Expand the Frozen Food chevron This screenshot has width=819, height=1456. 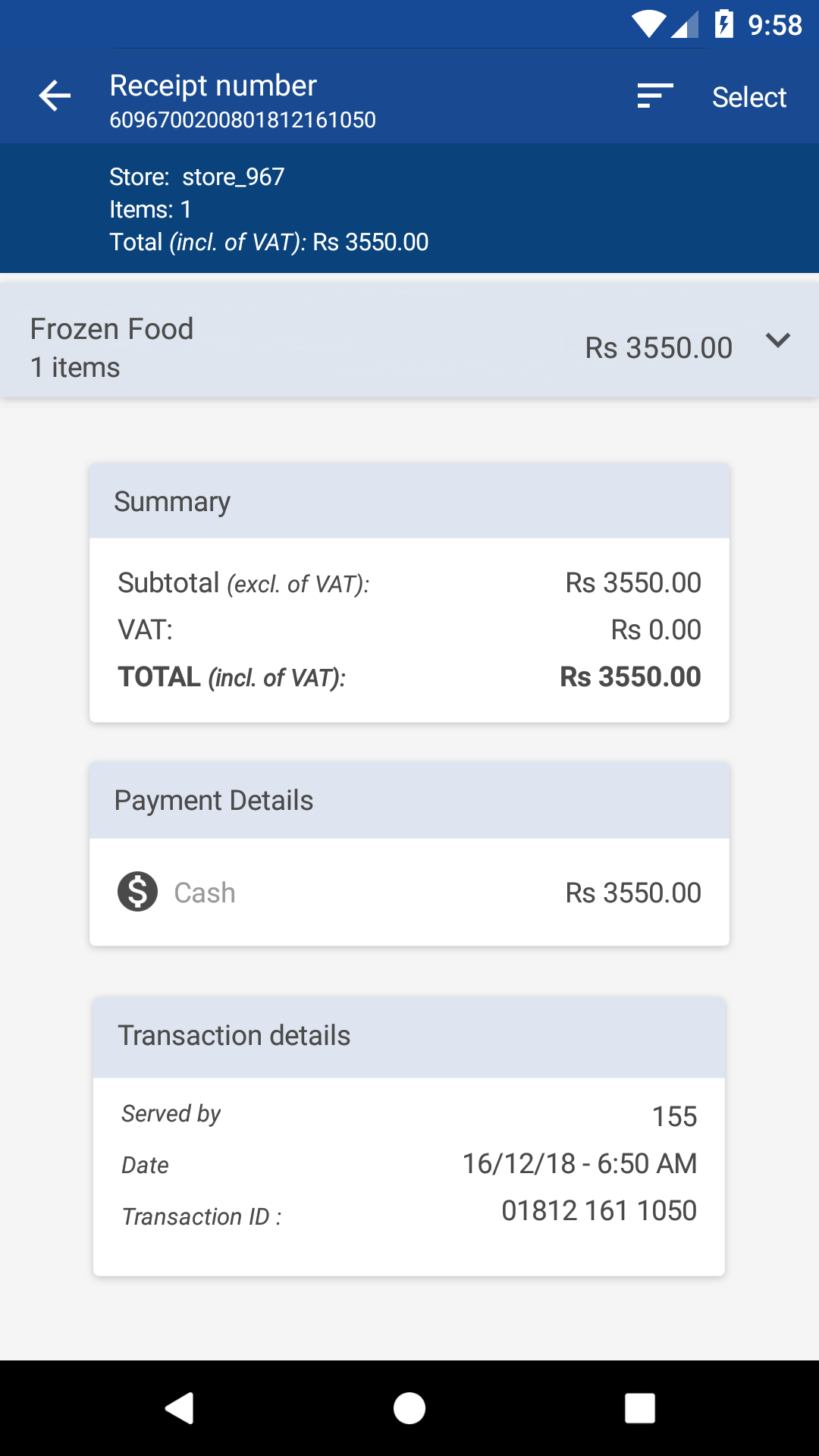pyautogui.click(x=778, y=340)
